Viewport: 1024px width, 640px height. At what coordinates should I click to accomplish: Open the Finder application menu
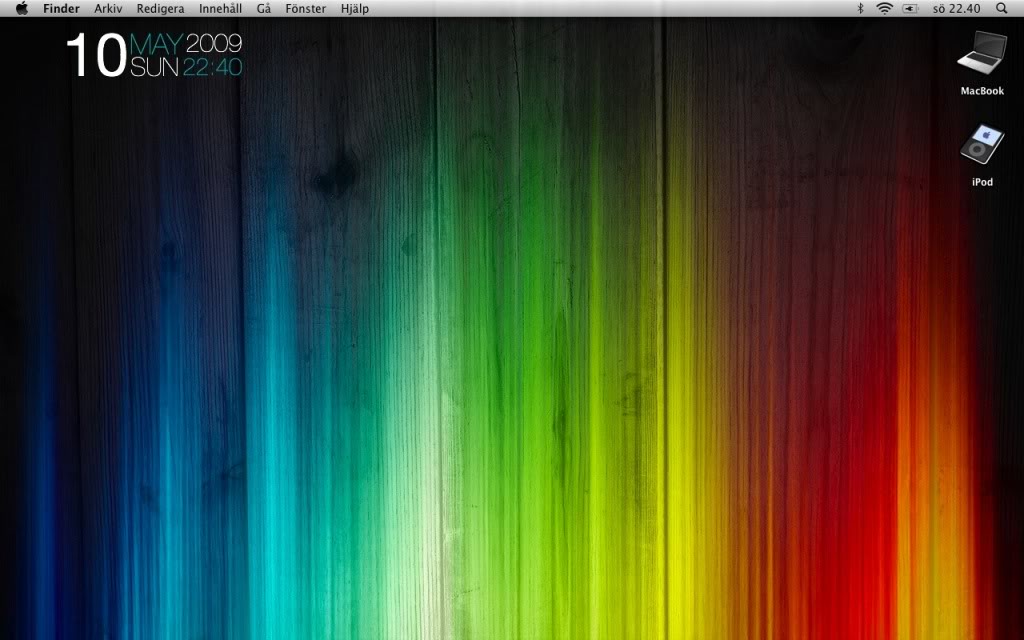[61, 9]
